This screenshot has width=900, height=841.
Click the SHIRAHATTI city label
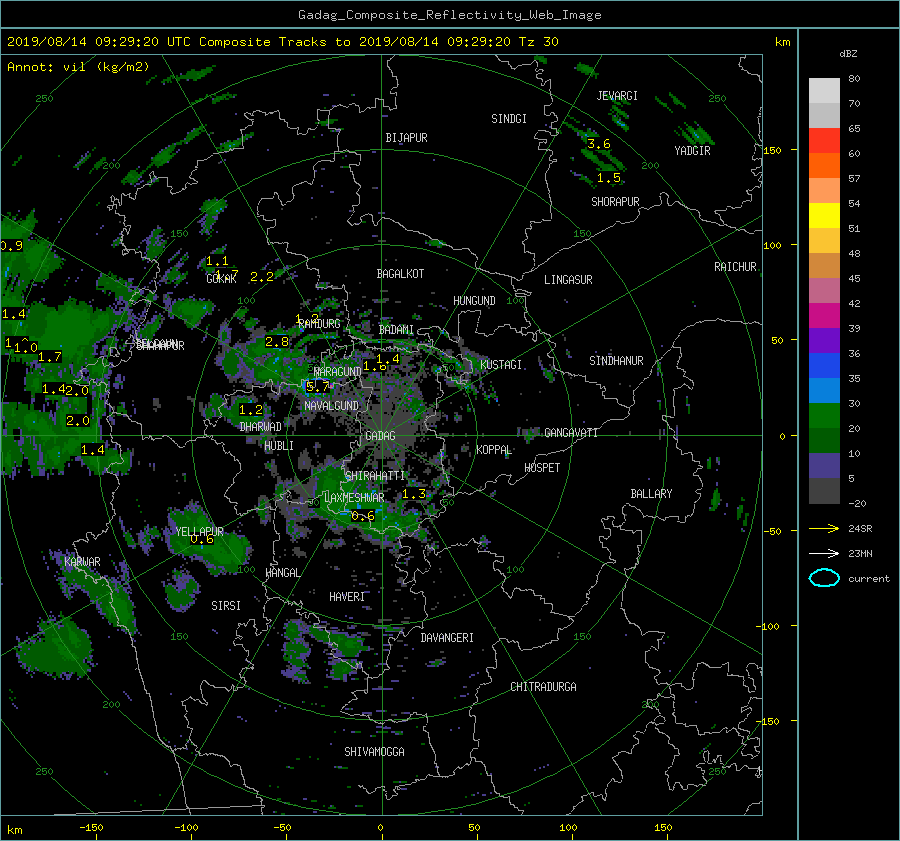click(375, 475)
